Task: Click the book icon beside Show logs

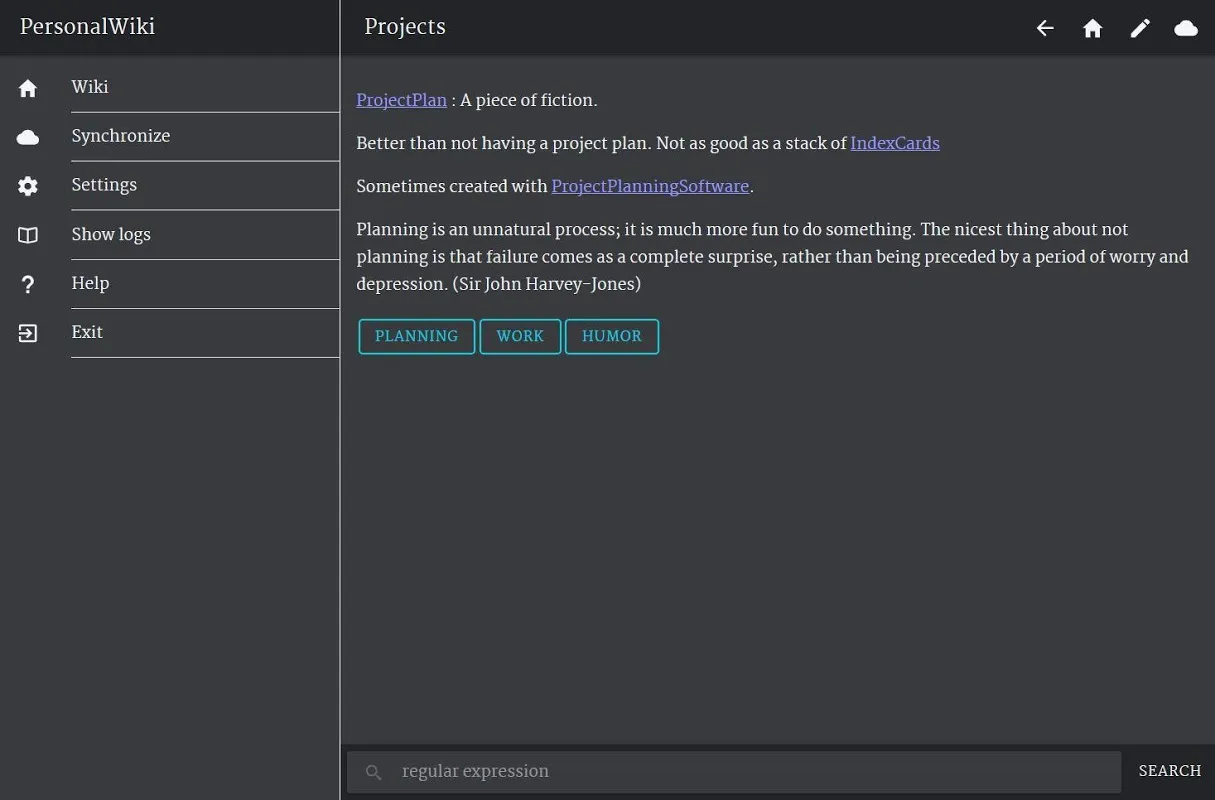Action: pos(28,235)
